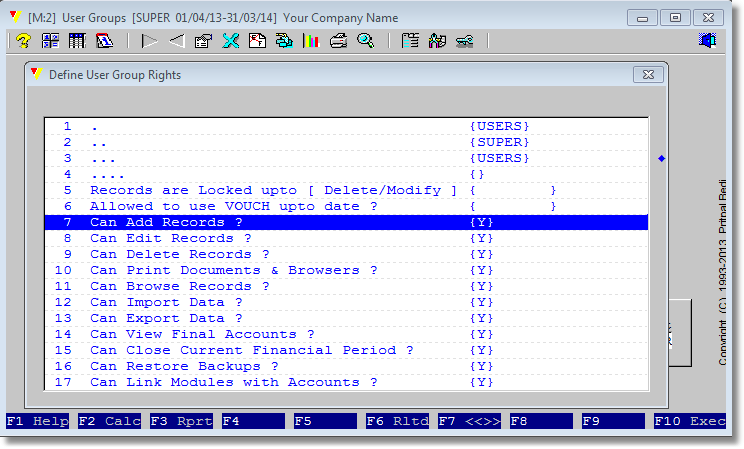Select Can Close Current Financial Period row

[346, 350]
